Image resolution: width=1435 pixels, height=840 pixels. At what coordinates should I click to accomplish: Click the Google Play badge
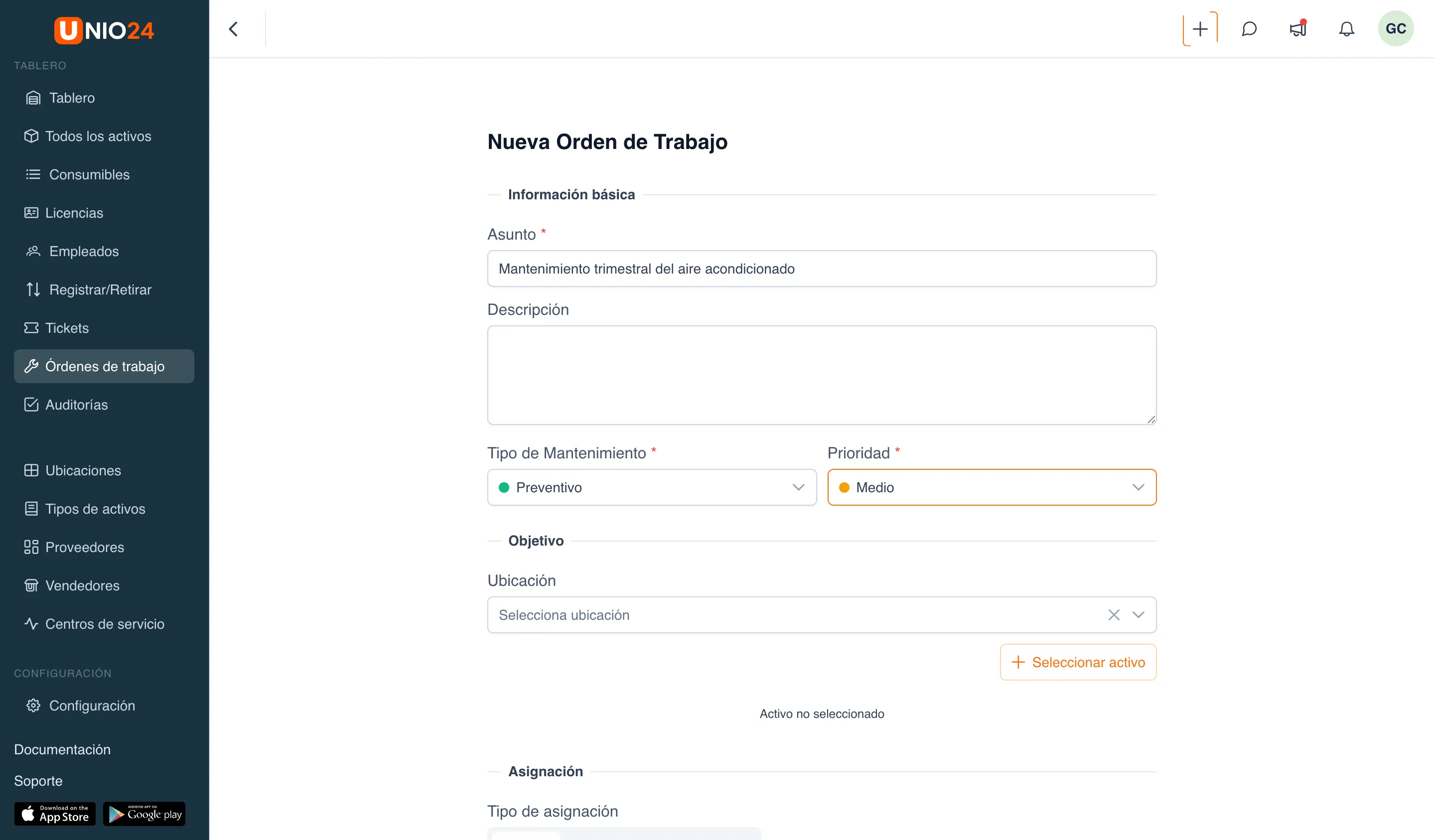(x=144, y=814)
